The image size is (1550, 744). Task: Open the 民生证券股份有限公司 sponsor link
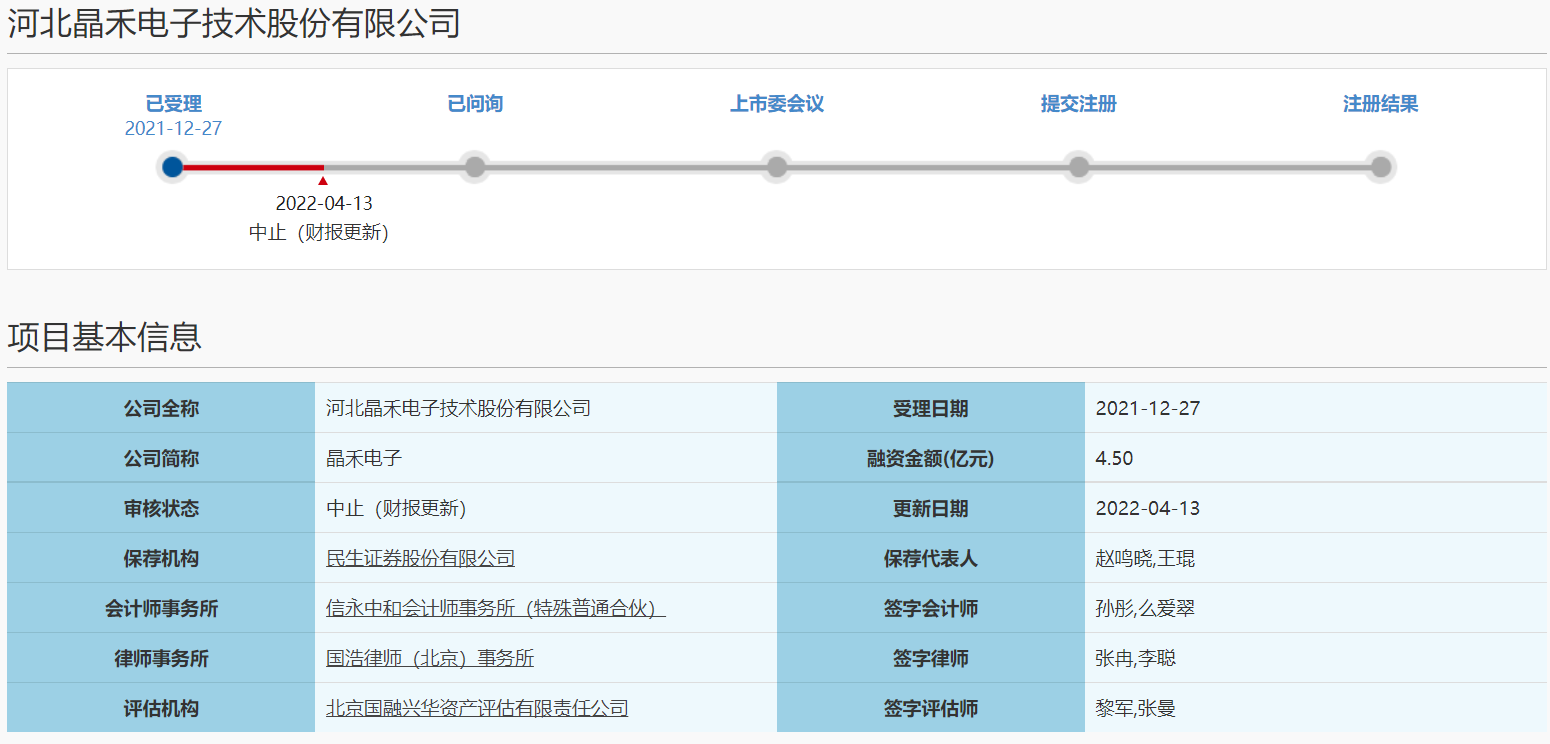(x=421, y=558)
